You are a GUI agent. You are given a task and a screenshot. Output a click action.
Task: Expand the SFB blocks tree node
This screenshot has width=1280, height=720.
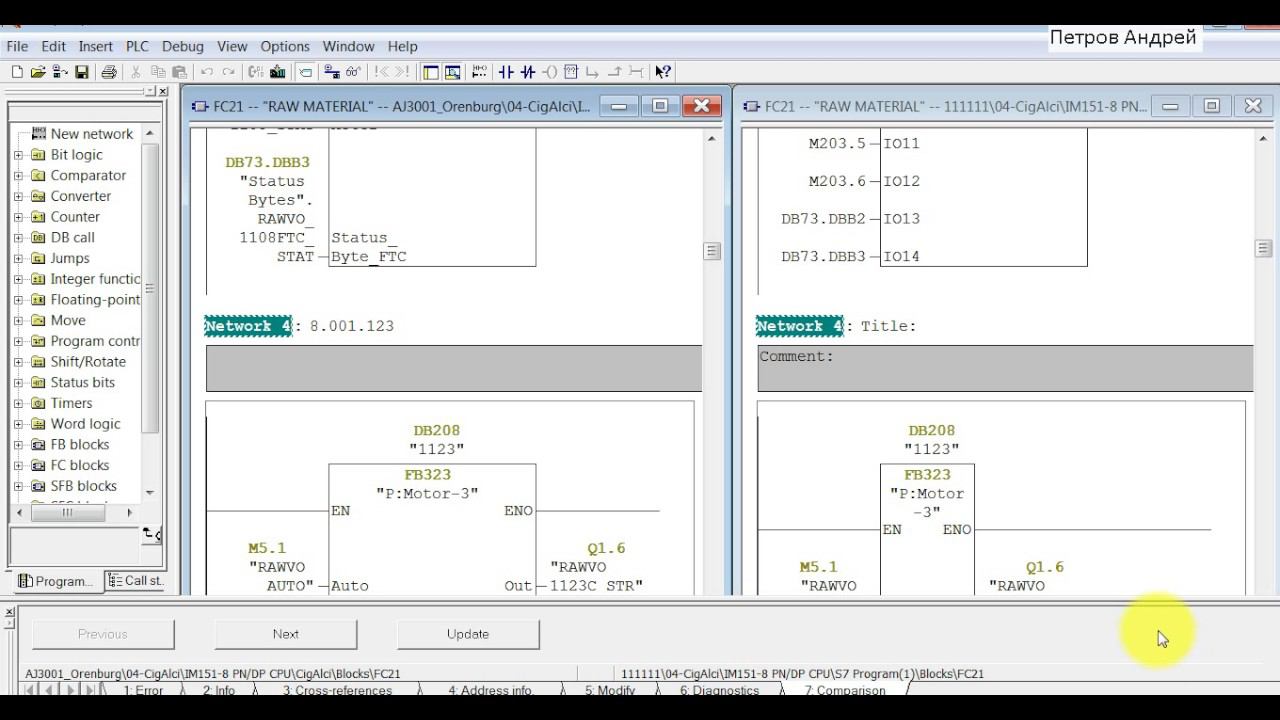tap(18, 486)
